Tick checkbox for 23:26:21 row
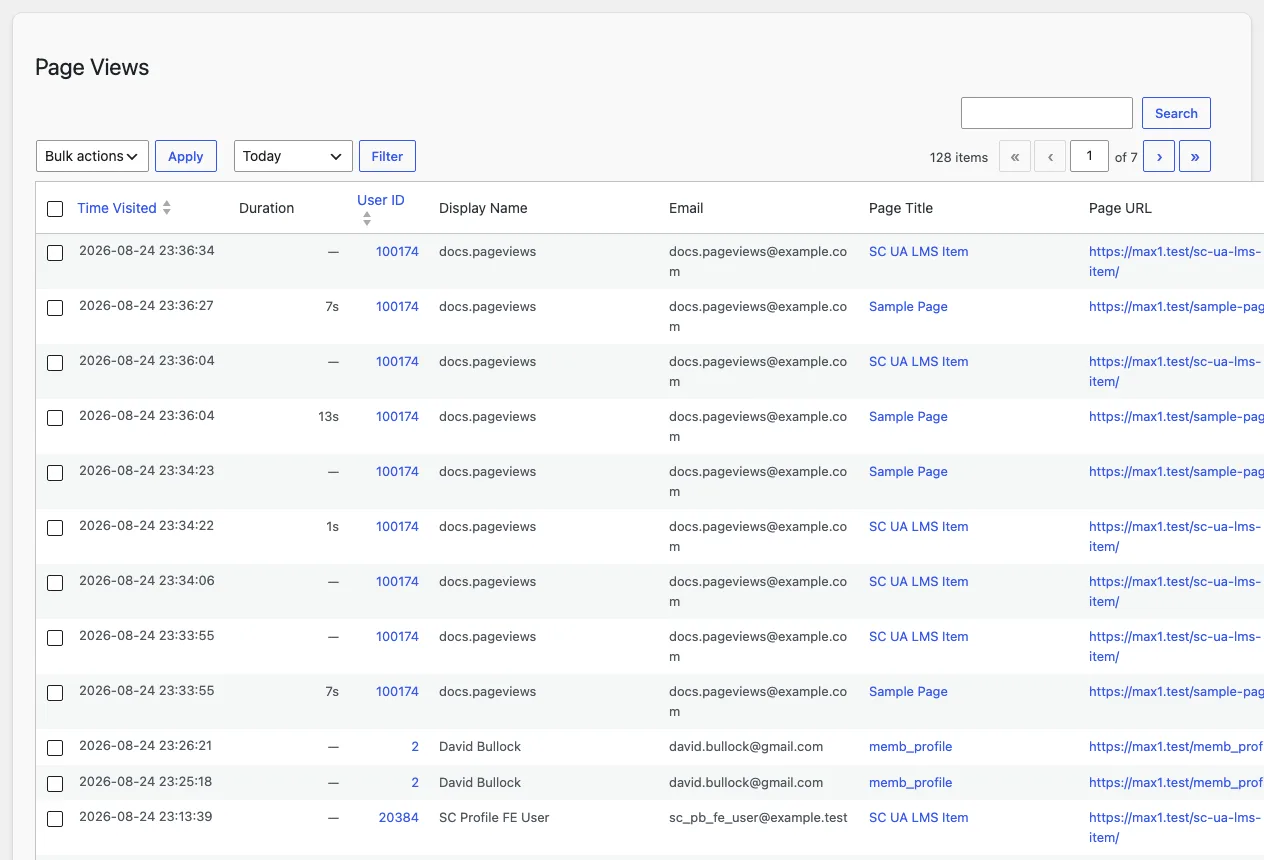 tap(55, 748)
